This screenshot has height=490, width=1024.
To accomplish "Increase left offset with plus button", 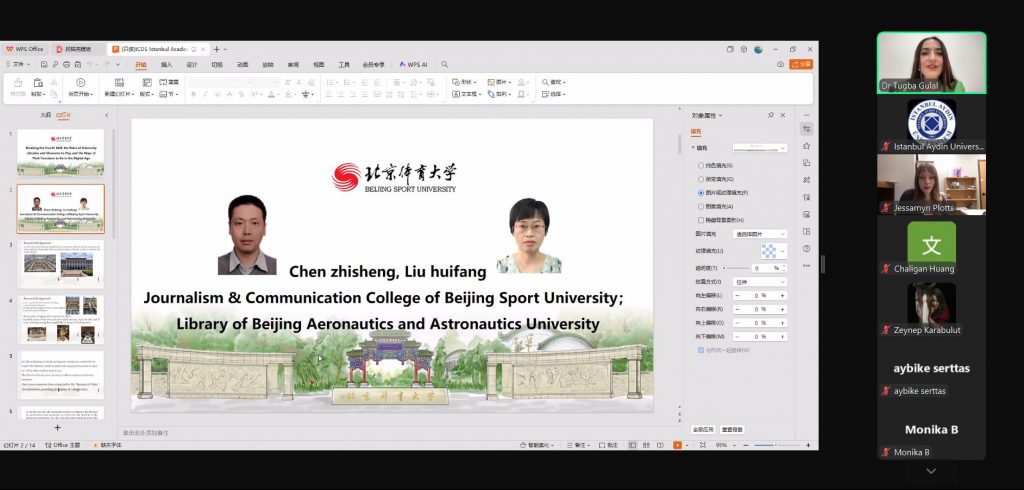I will click(x=782, y=296).
